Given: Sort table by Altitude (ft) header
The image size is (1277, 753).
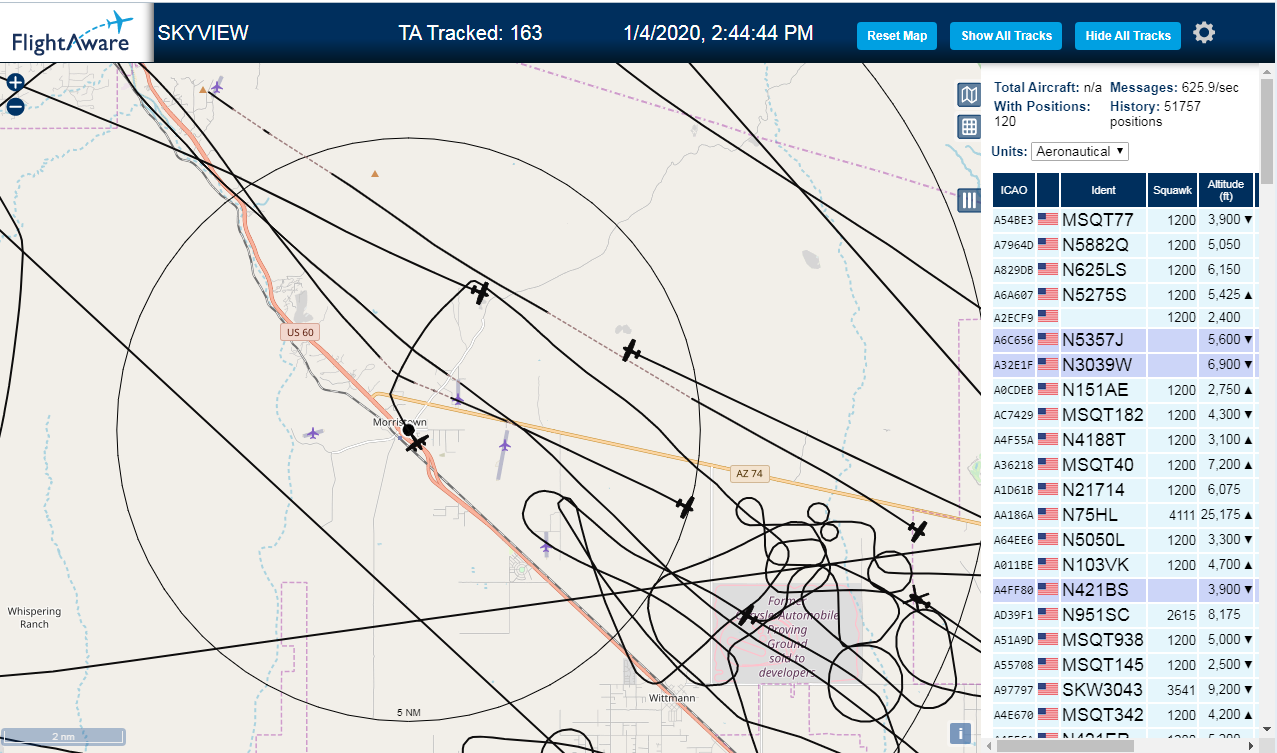Looking at the screenshot, I should pos(1225,190).
